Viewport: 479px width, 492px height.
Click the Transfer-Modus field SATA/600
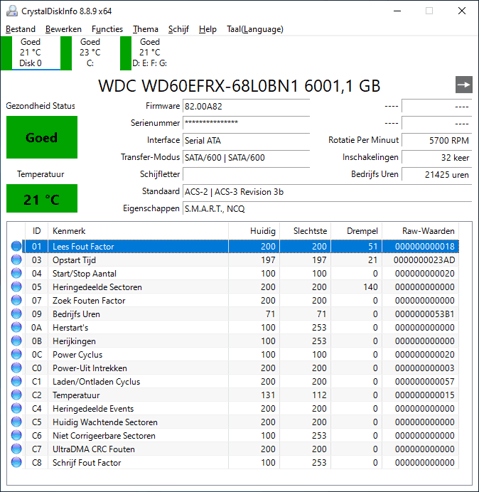246,158
